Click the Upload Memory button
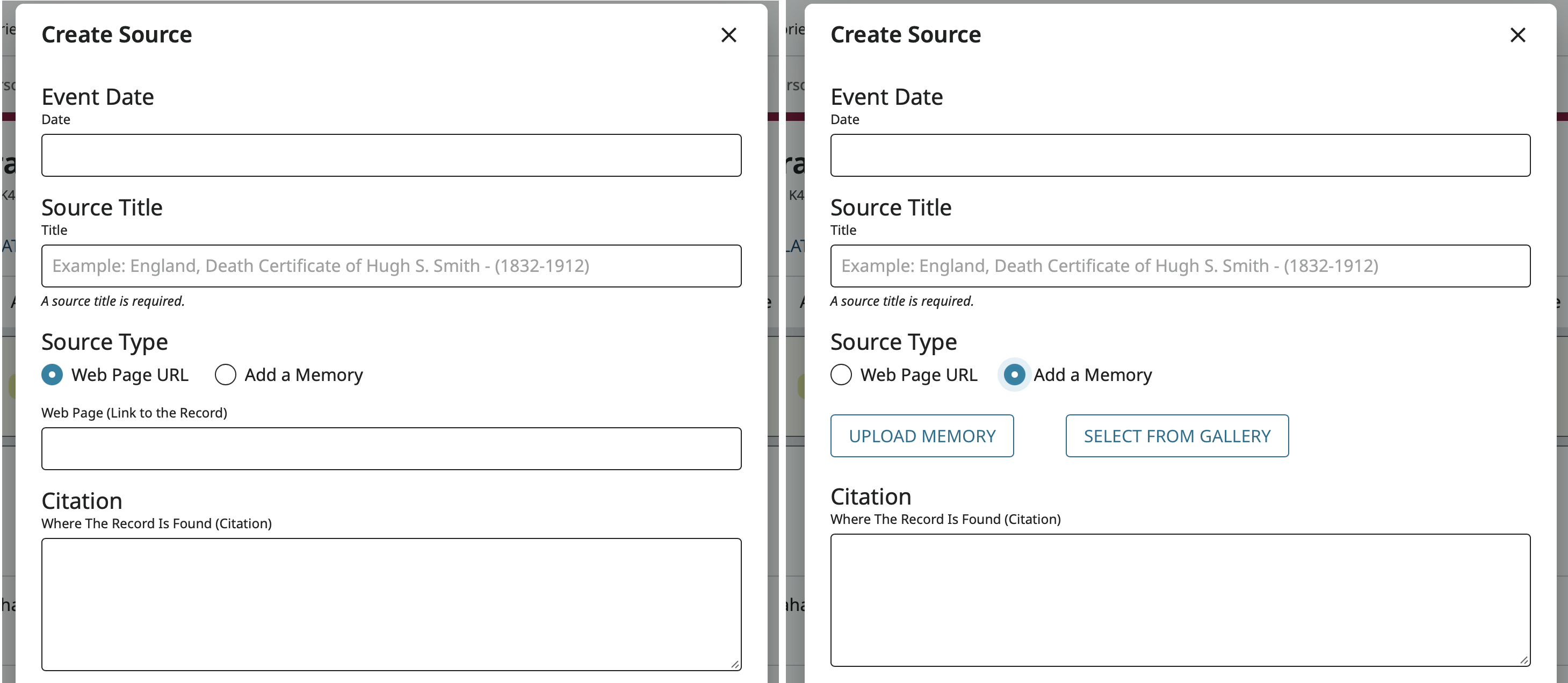The width and height of the screenshot is (1568, 683). click(x=922, y=436)
